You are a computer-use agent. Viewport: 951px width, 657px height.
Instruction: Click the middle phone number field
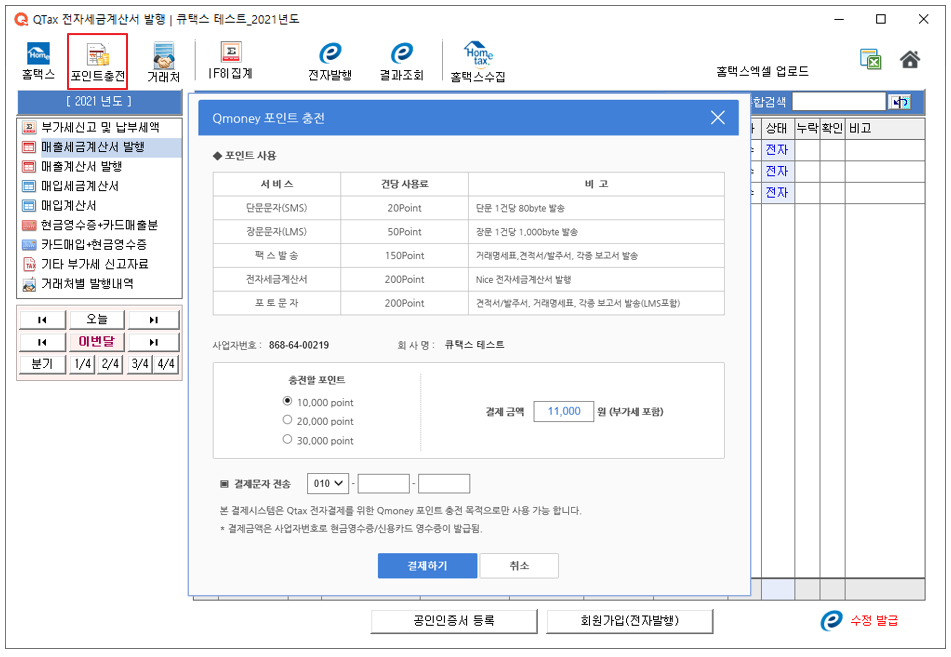(x=383, y=483)
